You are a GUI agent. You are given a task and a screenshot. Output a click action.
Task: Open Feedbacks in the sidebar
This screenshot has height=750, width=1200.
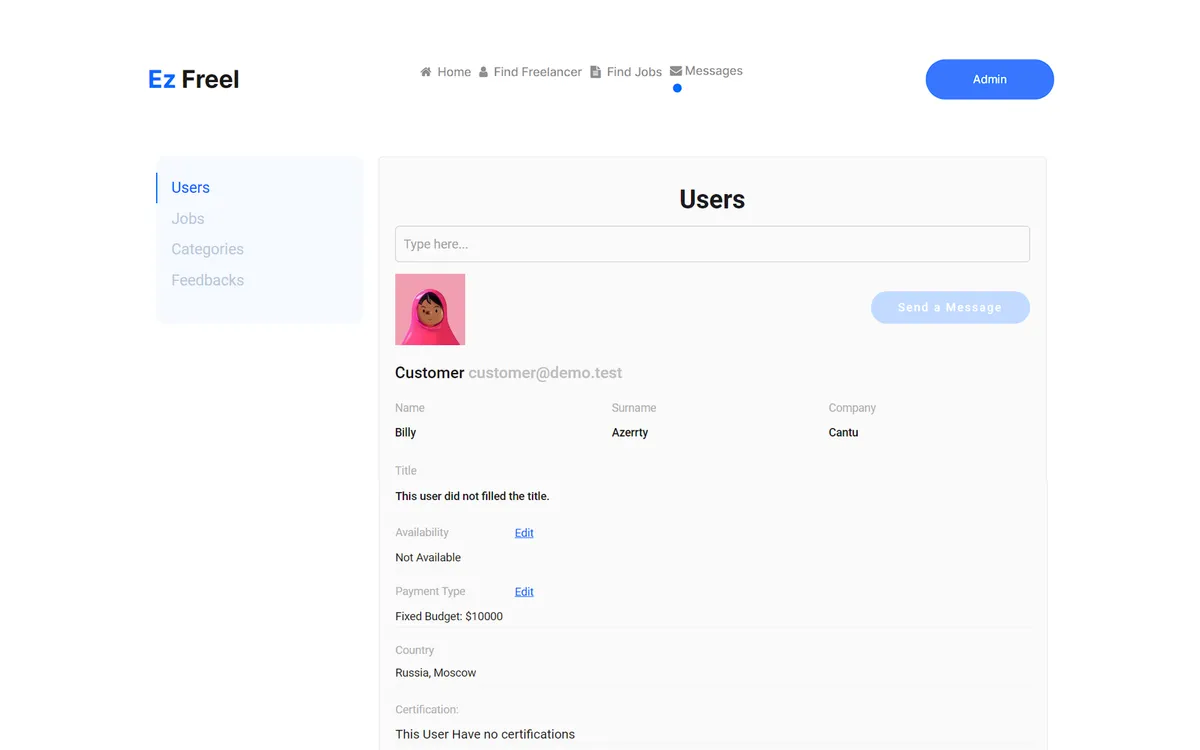207,280
